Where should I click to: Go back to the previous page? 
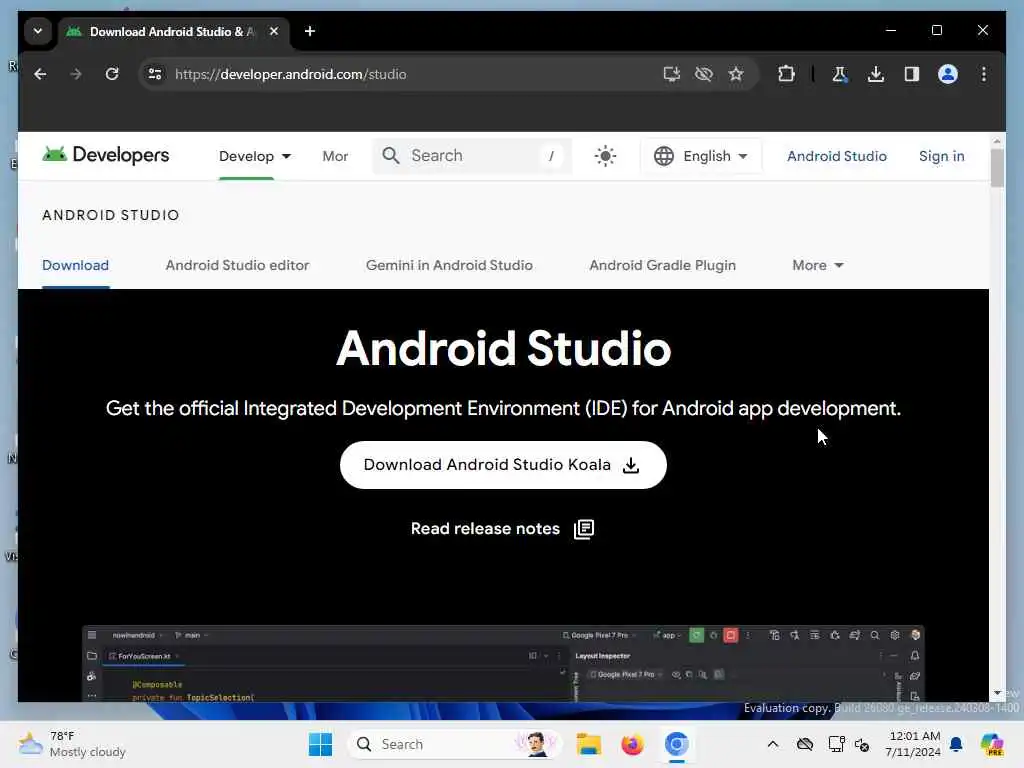coord(40,74)
